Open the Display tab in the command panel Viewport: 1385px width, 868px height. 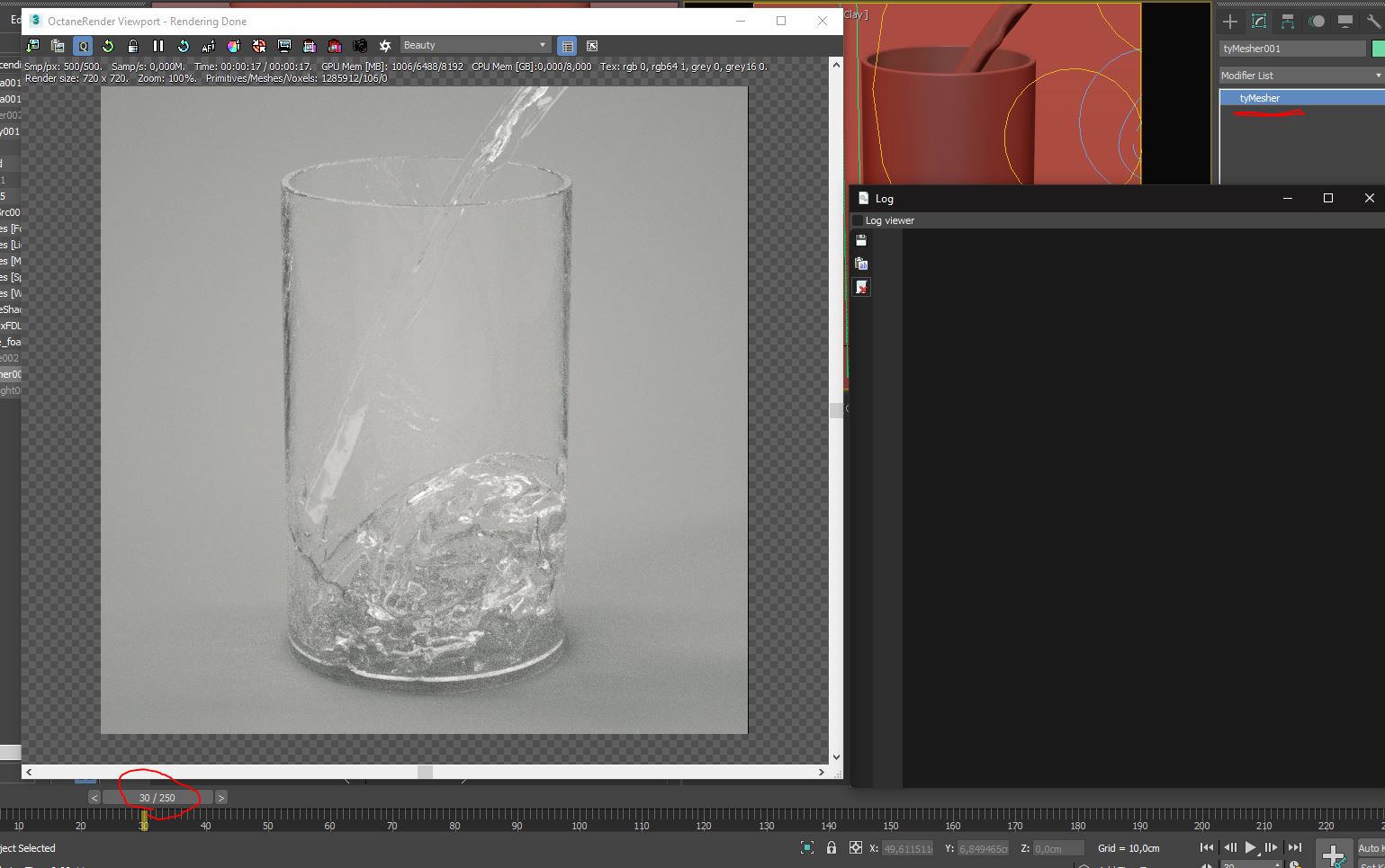coord(1345,21)
